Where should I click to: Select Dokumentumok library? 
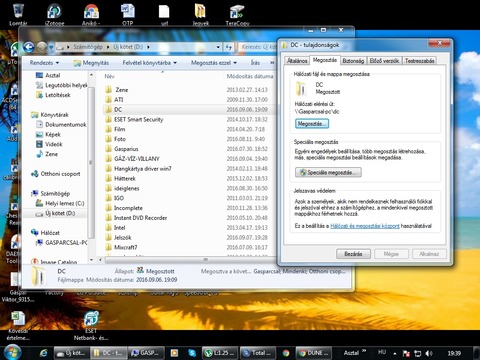pyautogui.click(x=65, y=125)
